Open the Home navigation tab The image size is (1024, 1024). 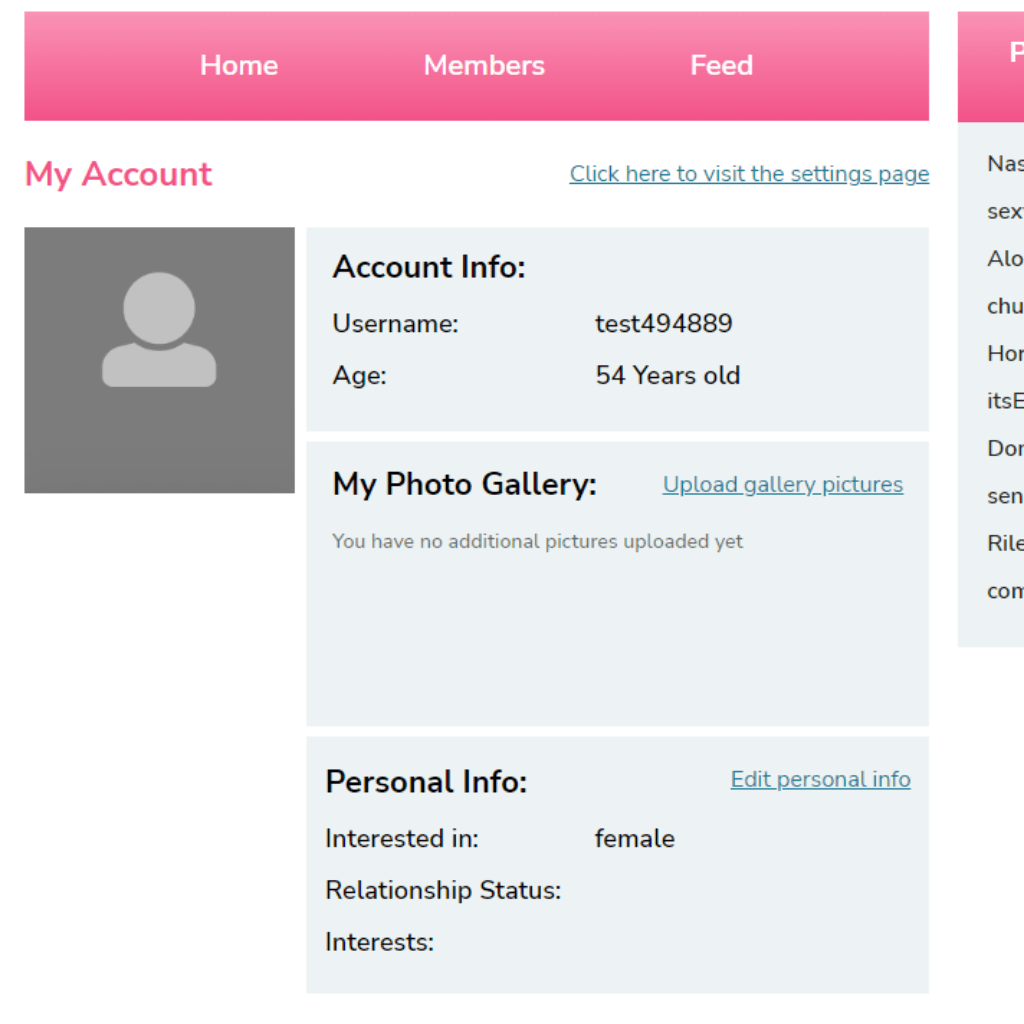click(x=239, y=66)
